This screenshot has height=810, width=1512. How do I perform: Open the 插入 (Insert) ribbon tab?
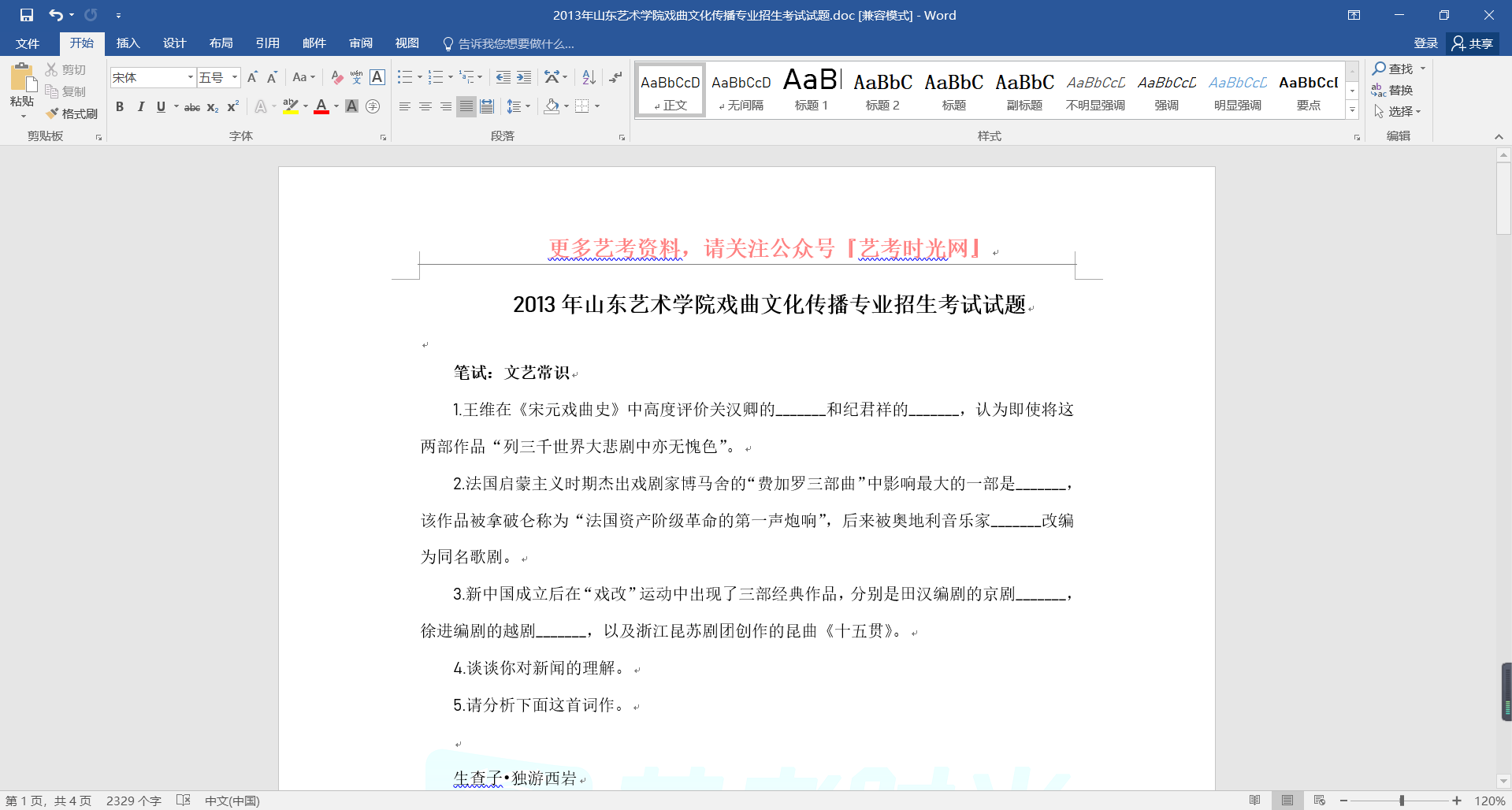(128, 43)
